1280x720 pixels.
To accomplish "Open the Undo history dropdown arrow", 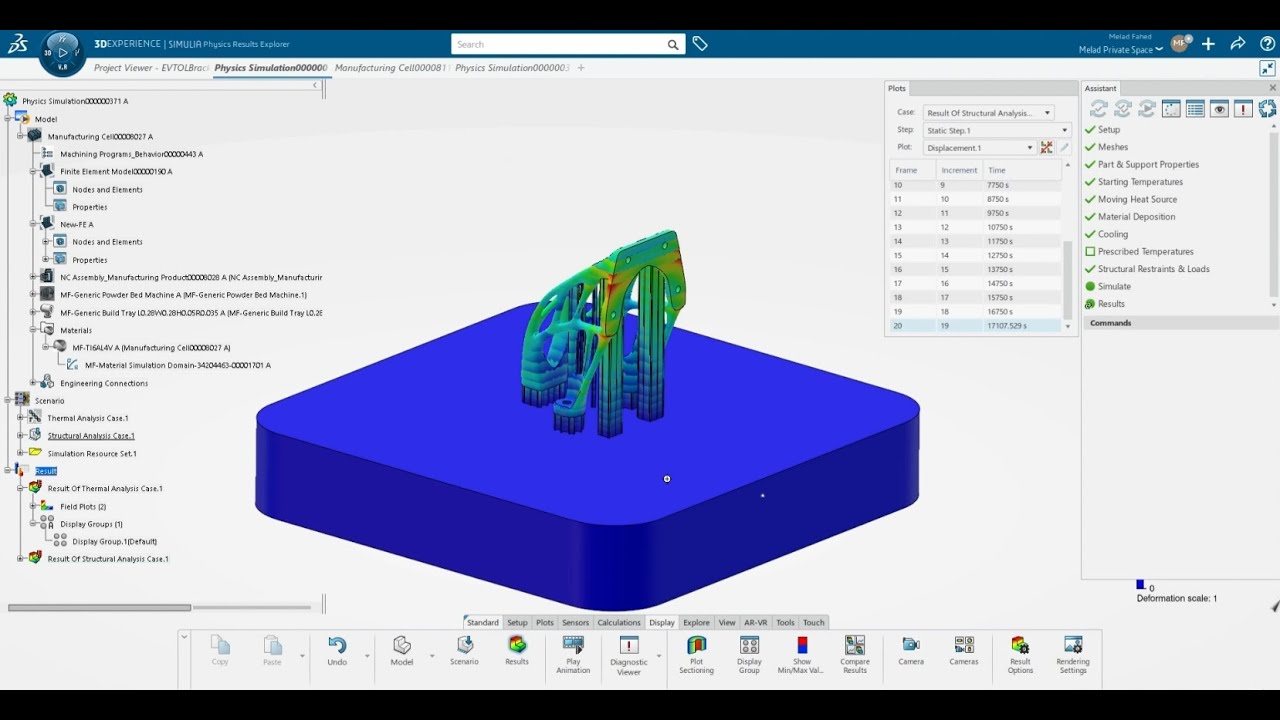I will point(367,656).
